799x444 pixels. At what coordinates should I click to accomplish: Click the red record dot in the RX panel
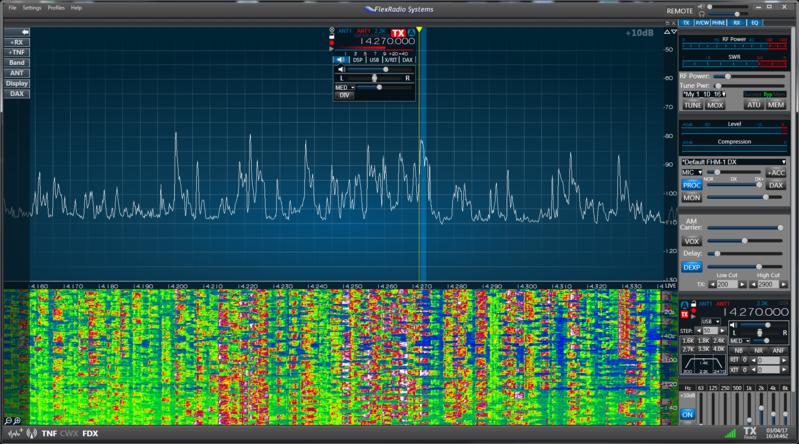pos(693,311)
